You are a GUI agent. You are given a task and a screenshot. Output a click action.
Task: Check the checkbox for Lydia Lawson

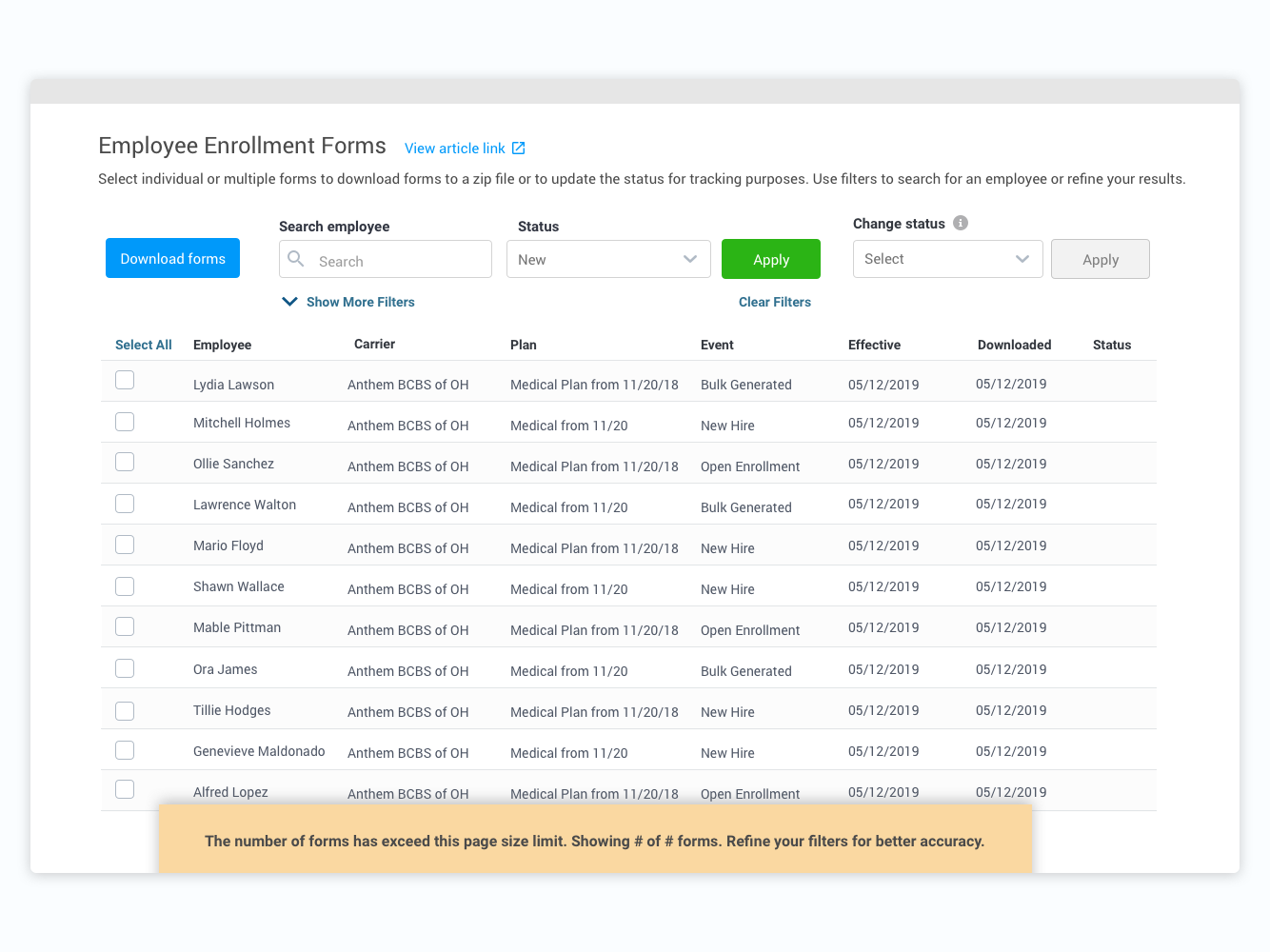pyautogui.click(x=125, y=379)
